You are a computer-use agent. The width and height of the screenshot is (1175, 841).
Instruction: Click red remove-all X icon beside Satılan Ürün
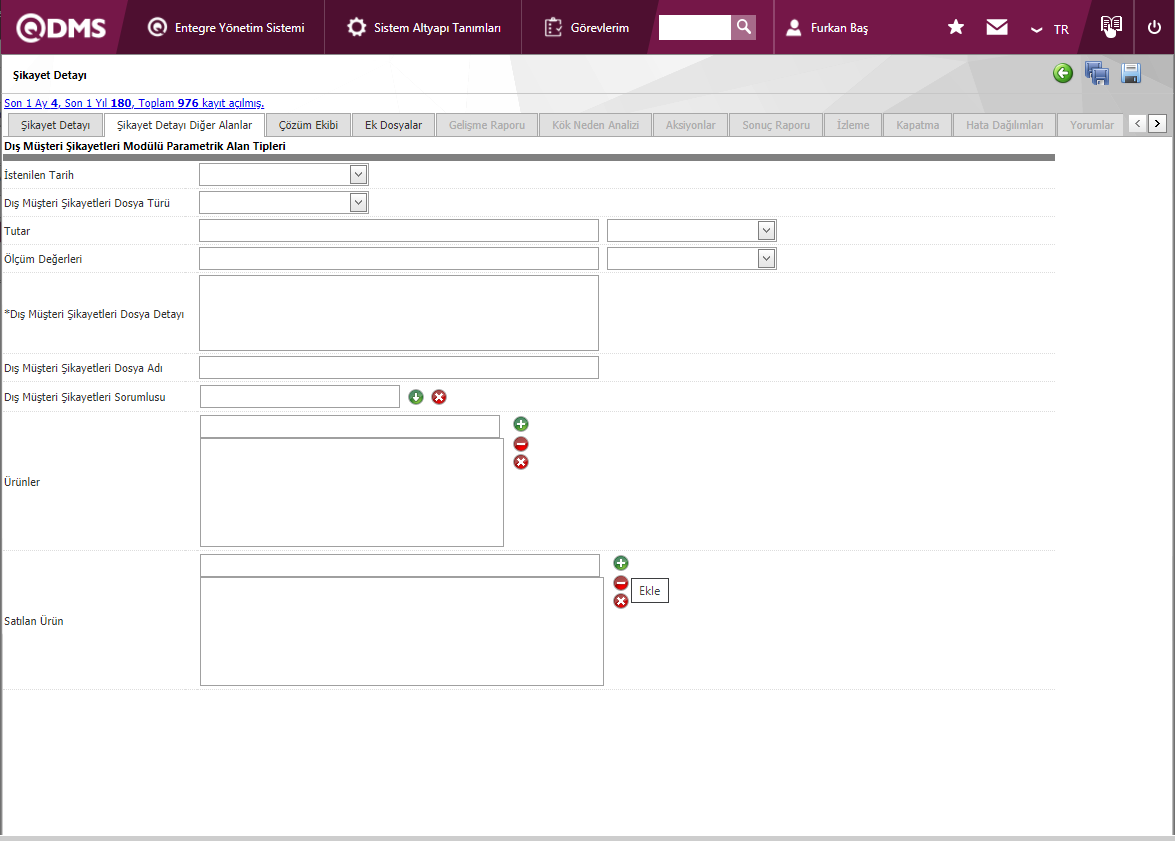point(621,601)
